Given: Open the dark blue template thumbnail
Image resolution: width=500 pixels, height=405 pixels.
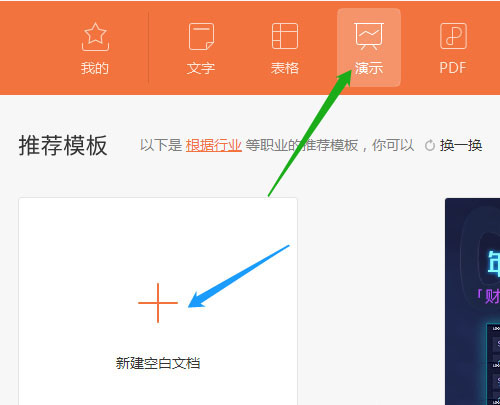Looking at the screenshot, I should 473,301.
